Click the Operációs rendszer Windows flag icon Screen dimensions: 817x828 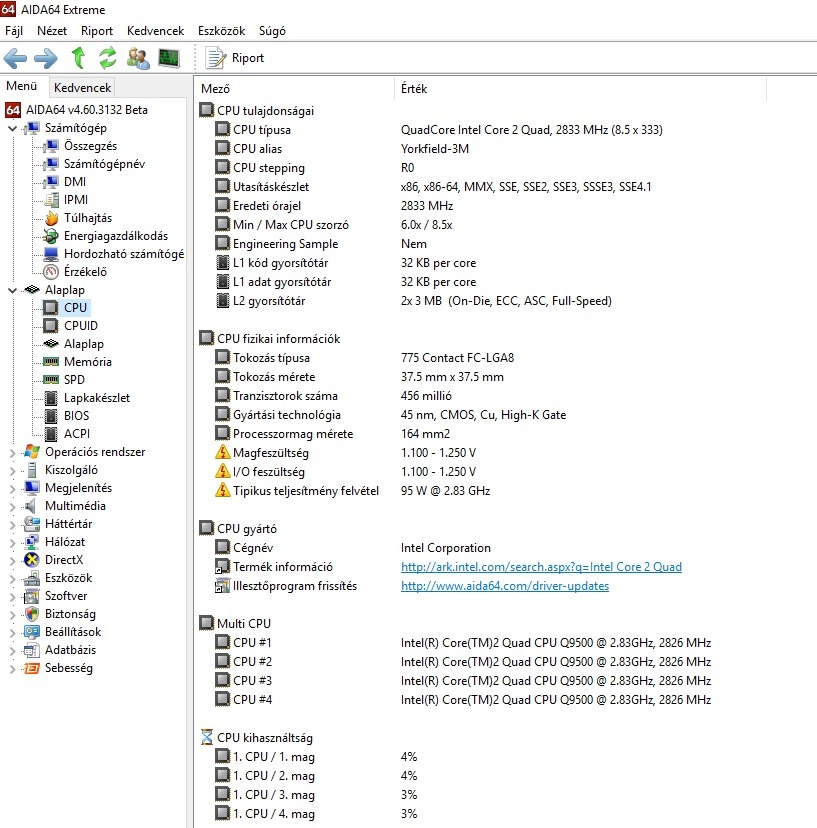click(x=32, y=451)
